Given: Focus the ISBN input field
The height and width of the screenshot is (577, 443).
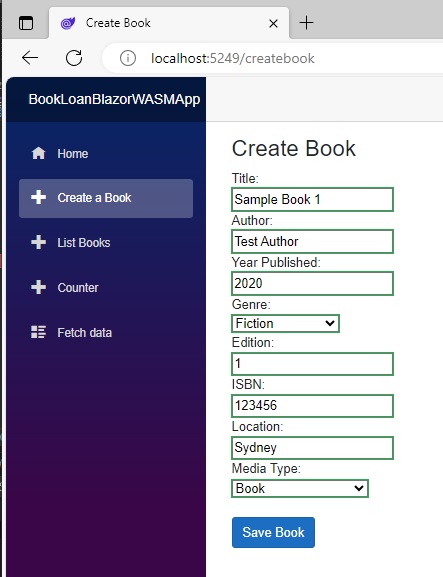Looking at the screenshot, I should point(312,406).
